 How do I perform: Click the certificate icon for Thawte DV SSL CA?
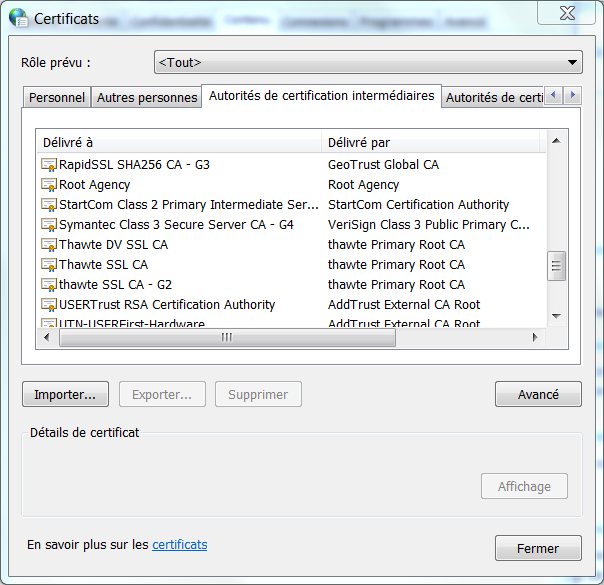[x=49, y=245]
